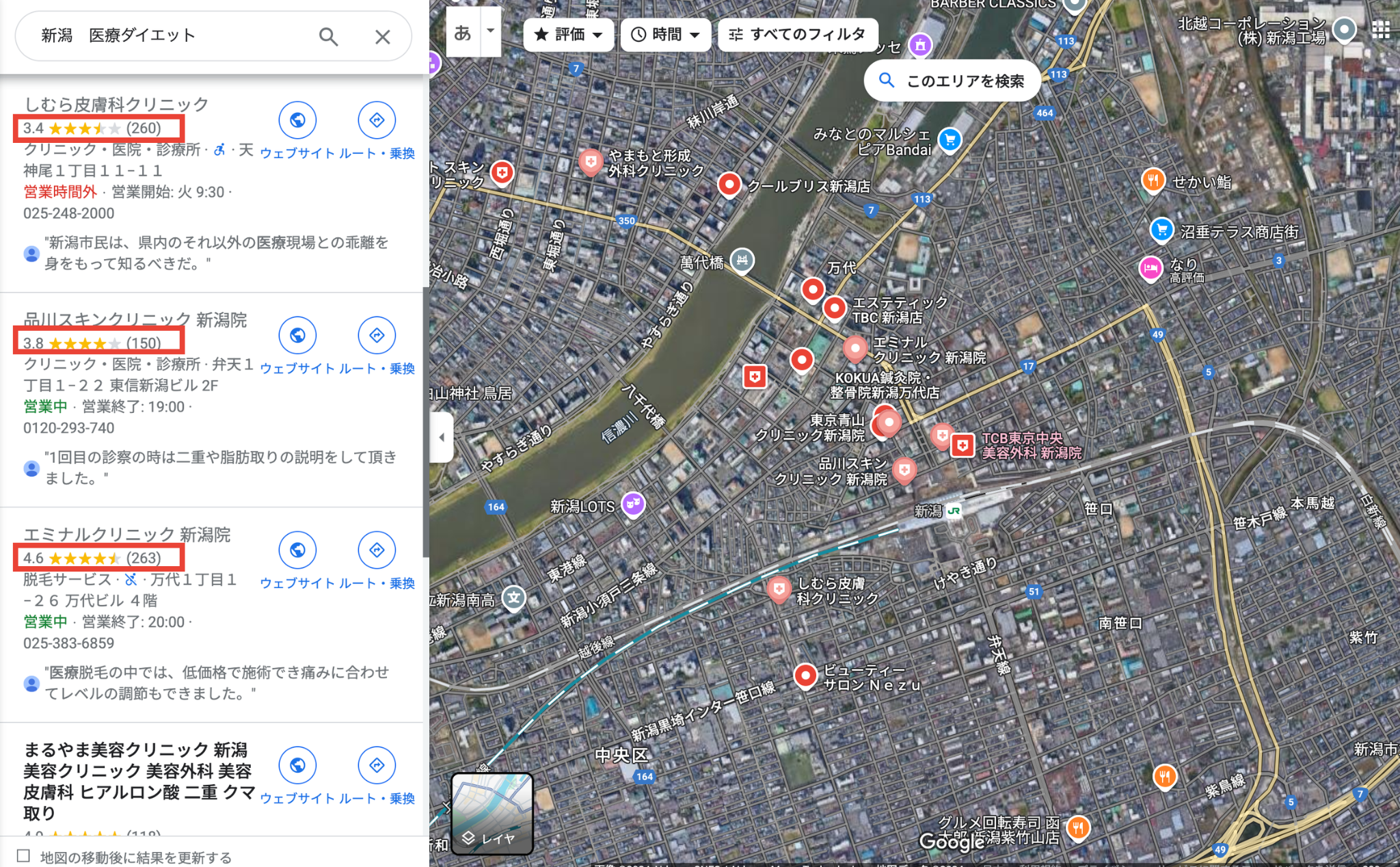Click 沼垂テラス商店街 shopping pin
Viewport: 1400px width, 867px height.
(1162, 230)
